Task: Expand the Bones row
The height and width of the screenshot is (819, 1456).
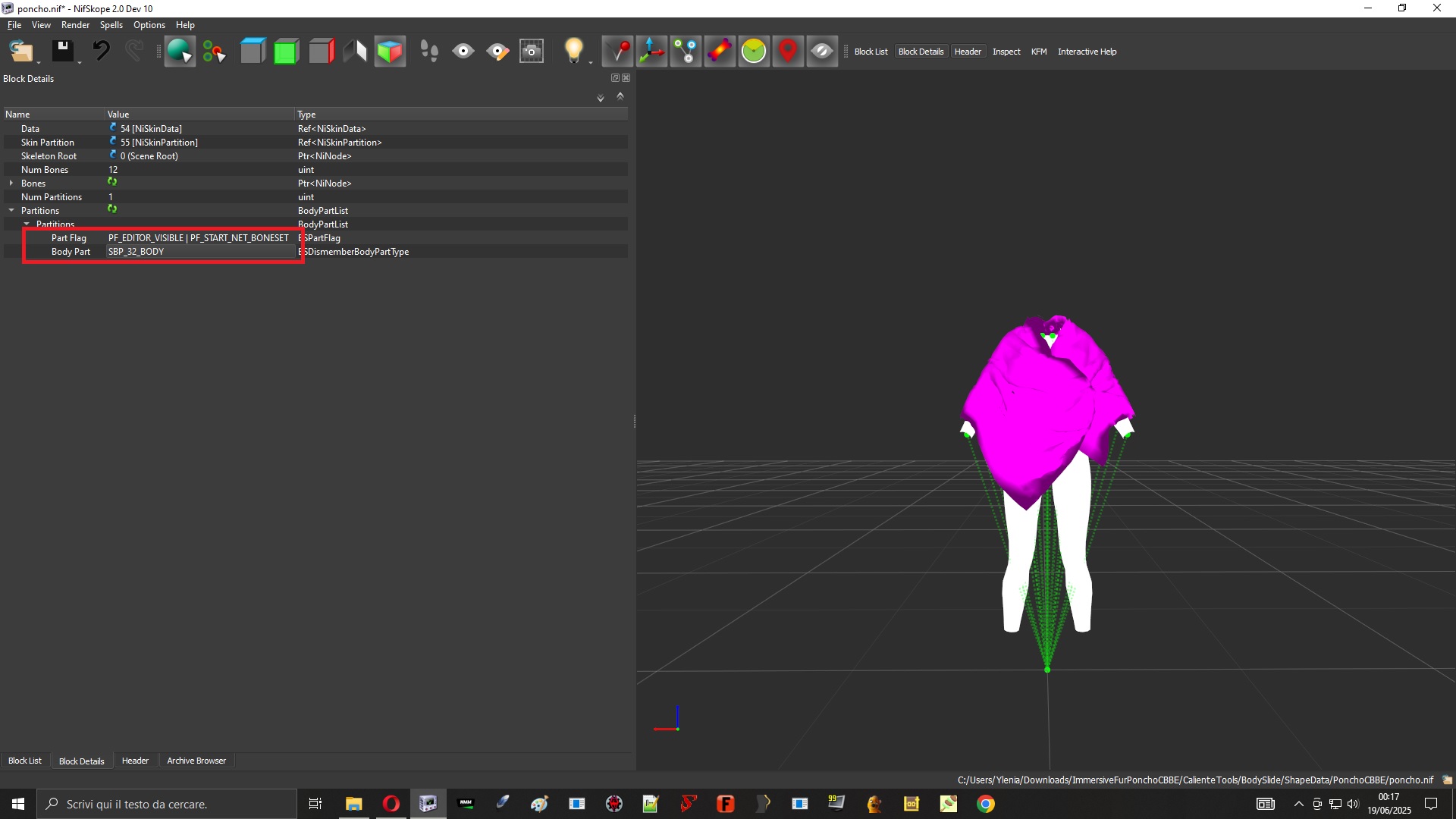Action: [11, 184]
